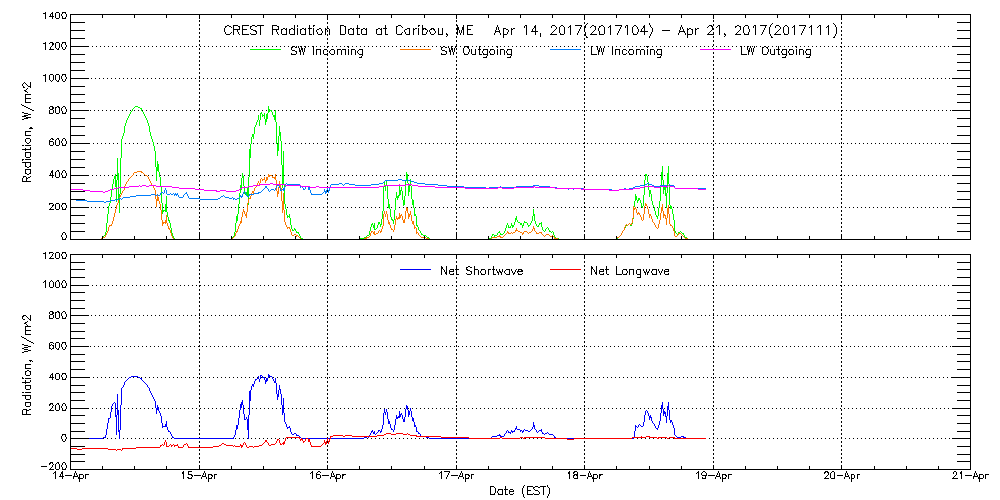Select the Net Longwave legend label
Viewport: 1000px width, 500px height.
tap(631, 271)
